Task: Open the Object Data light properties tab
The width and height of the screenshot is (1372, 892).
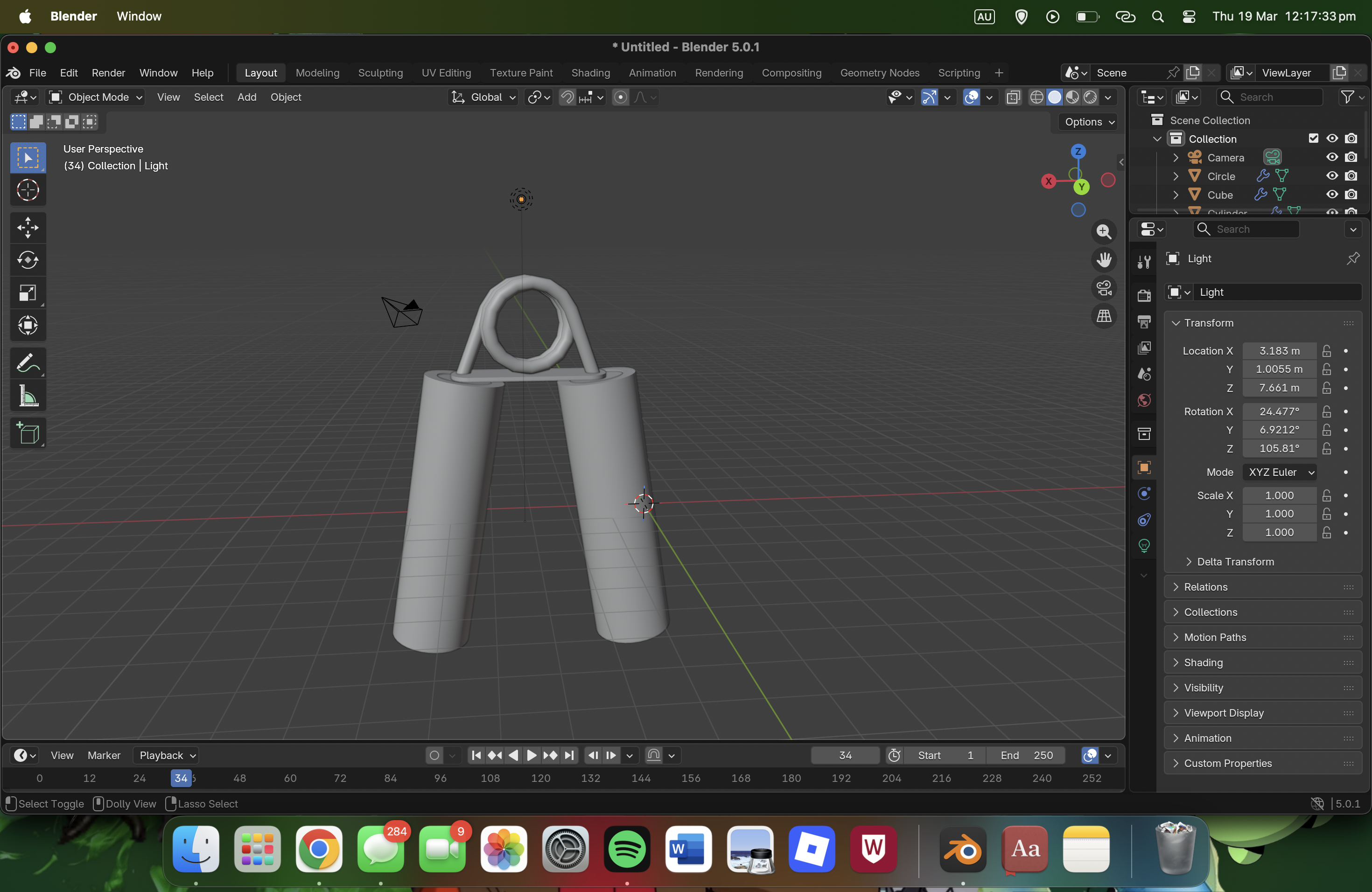Action: click(x=1144, y=545)
